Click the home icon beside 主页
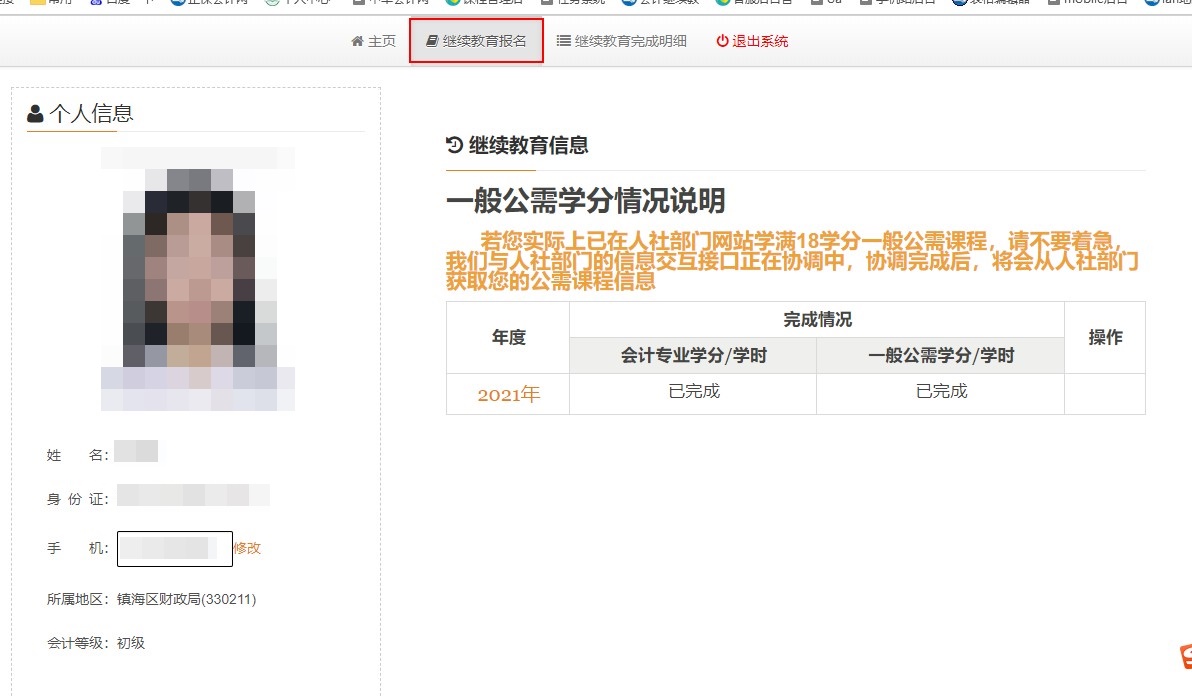The height and width of the screenshot is (697, 1192). [357, 42]
